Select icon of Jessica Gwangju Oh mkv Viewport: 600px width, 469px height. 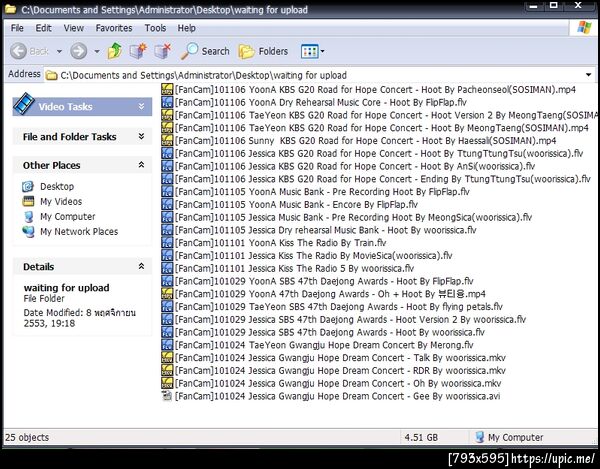[x=167, y=383]
